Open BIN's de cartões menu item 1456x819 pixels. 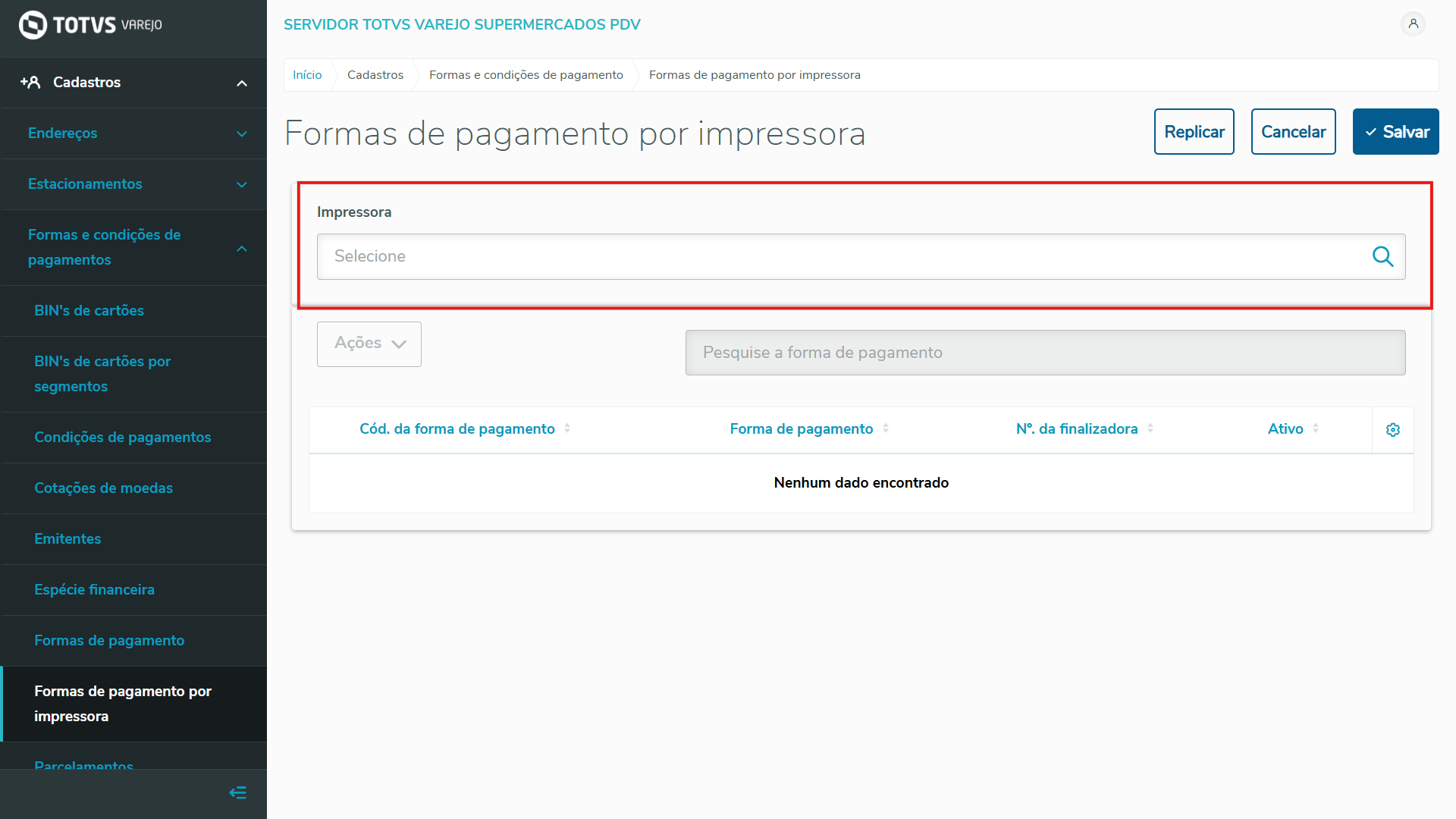(89, 311)
